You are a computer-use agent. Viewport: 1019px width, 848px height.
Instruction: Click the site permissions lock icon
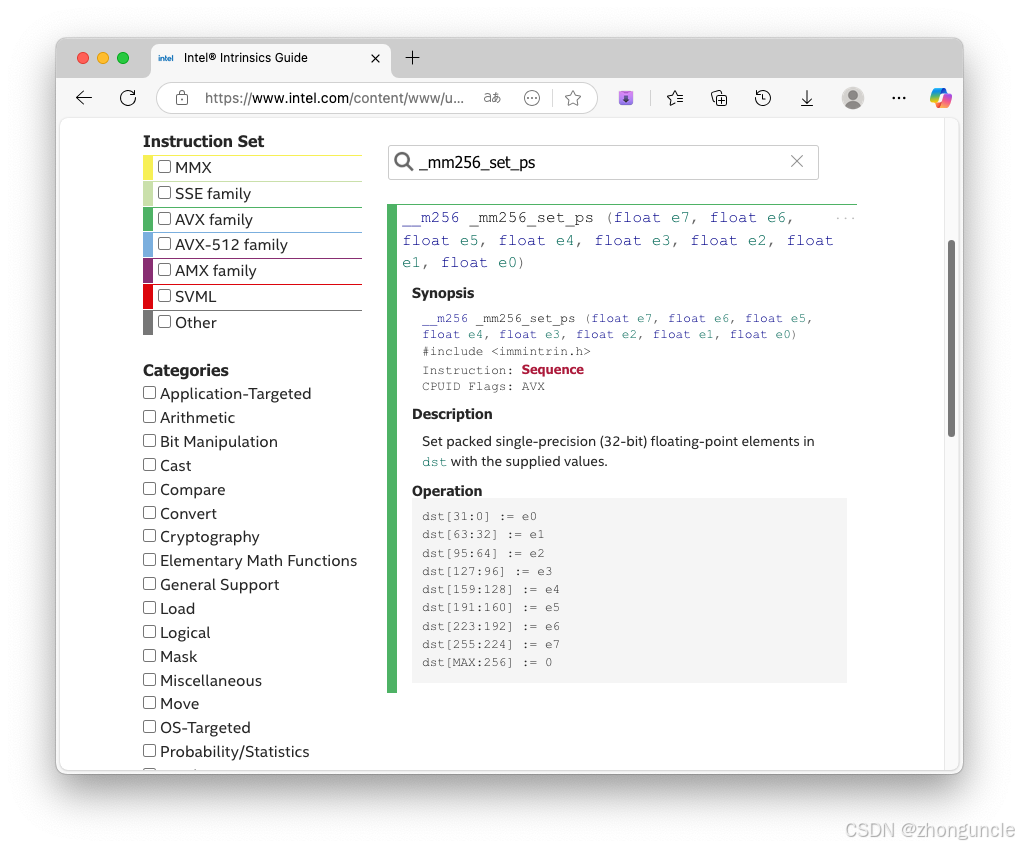click(x=182, y=98)
